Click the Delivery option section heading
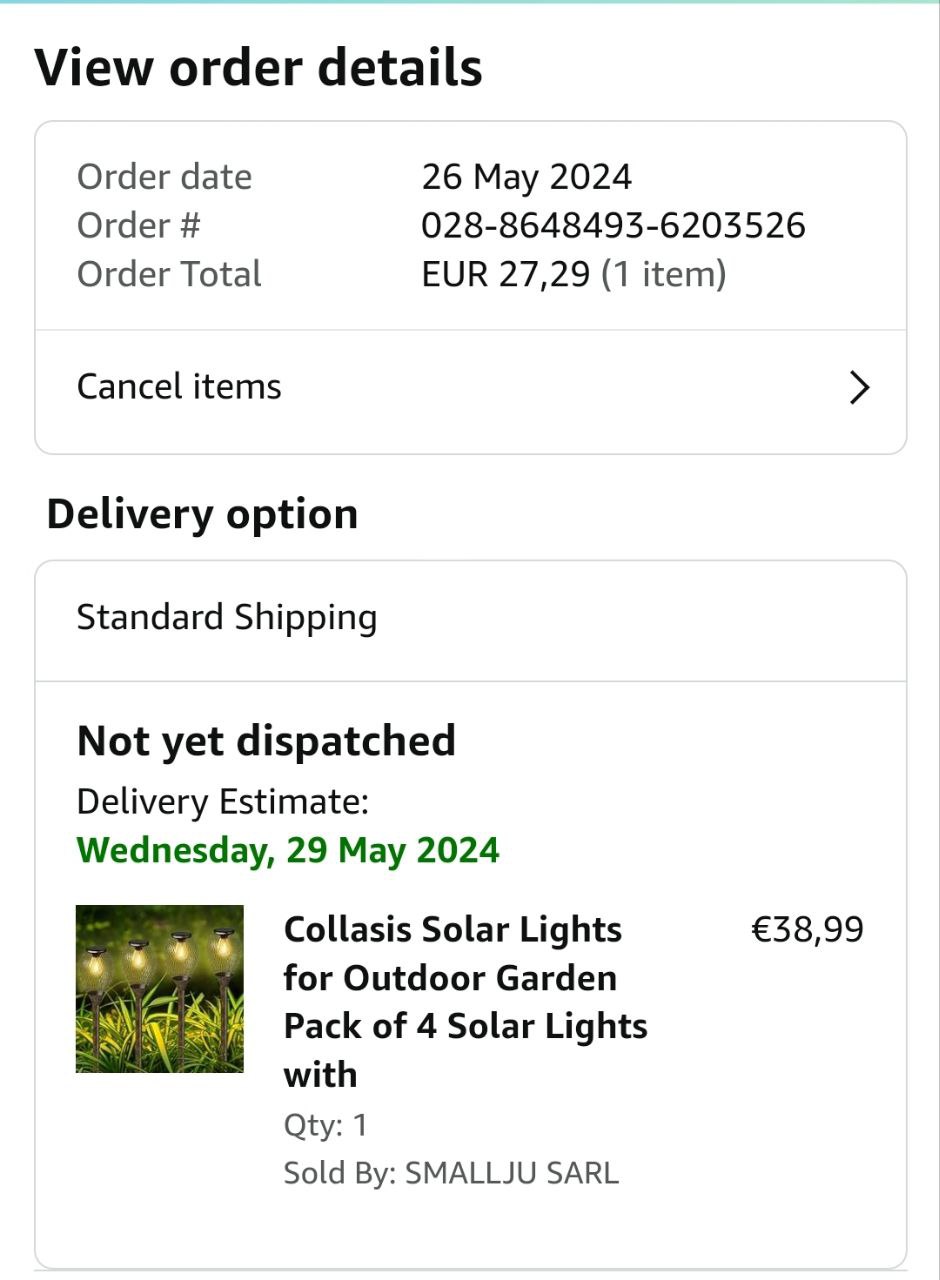This screenshot has width=940, height=1280. pyautogui.click(x=202, y=514)
